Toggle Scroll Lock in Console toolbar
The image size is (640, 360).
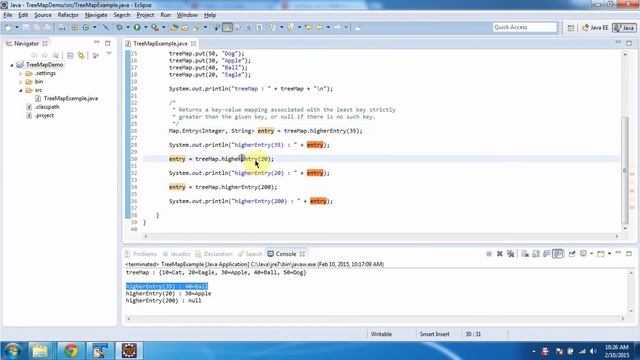tap(536, 254)
